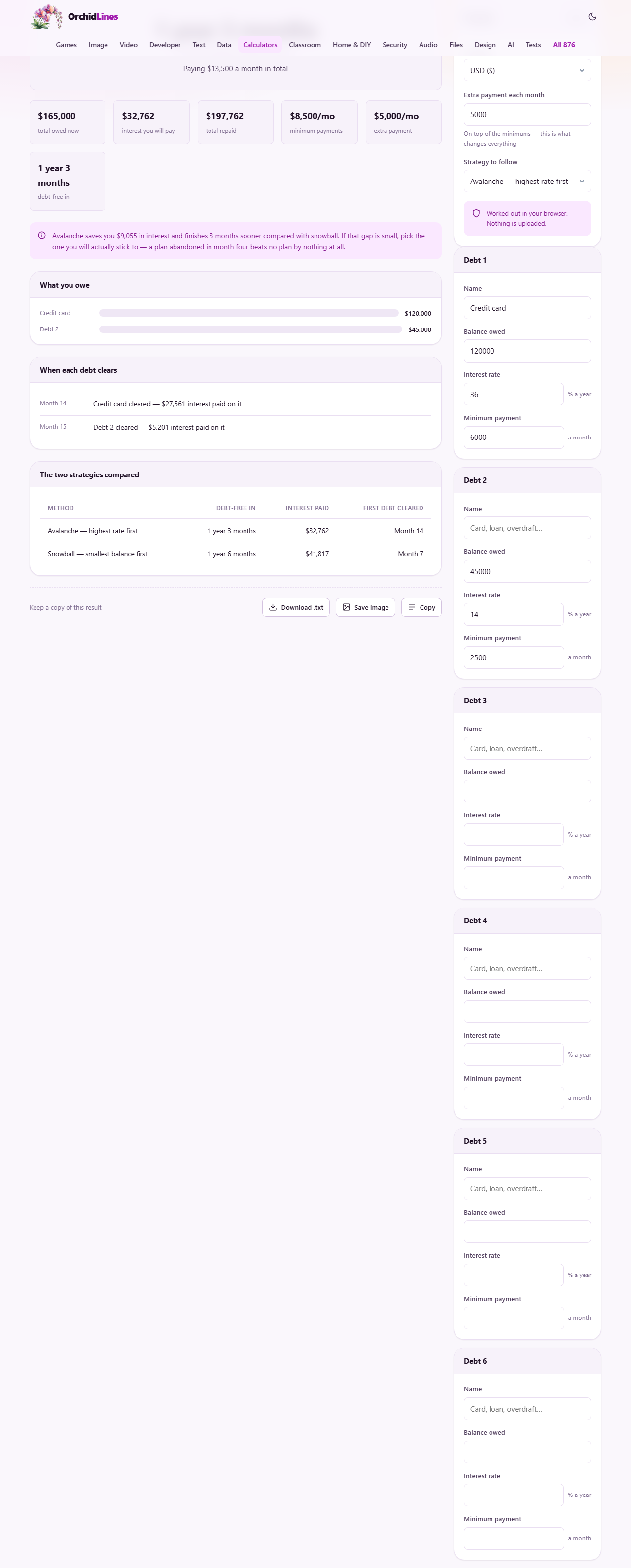
Task: Click the $41,817 interest paid cell
Action: pos(317,554)
